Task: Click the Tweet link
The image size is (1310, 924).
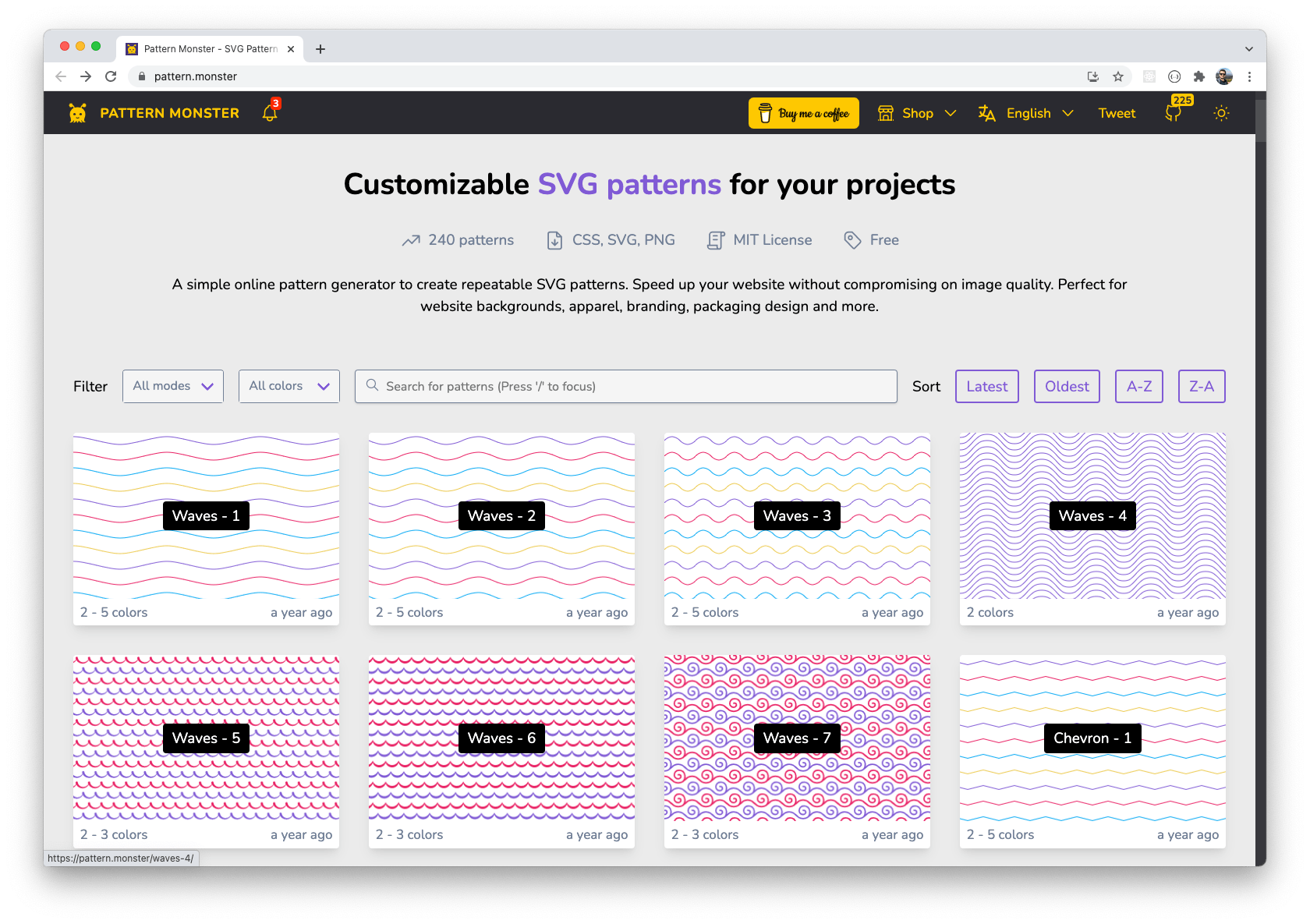Action: [1117, 113]
